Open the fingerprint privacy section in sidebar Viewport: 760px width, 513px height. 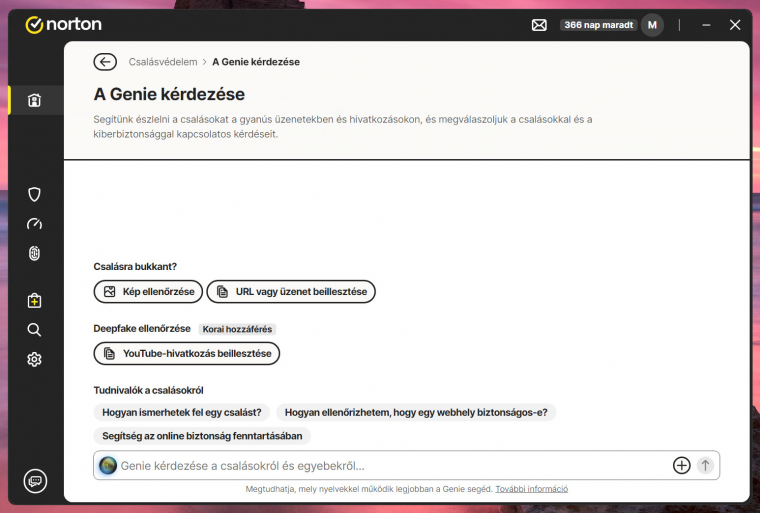coord(34,254)
